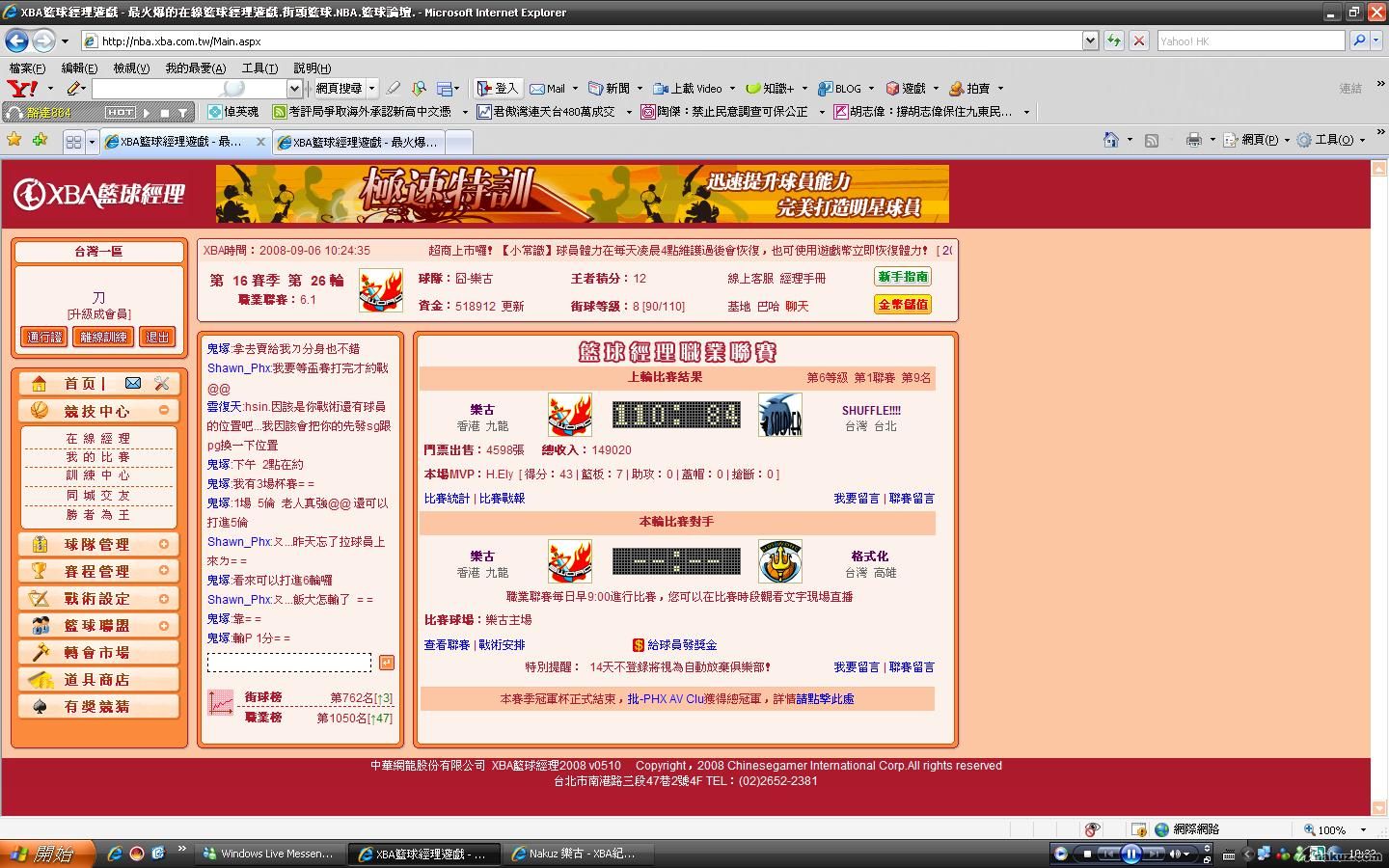Click the 退出 logout button
This screenshot has width=1389, height=868.
pos(156,337)
